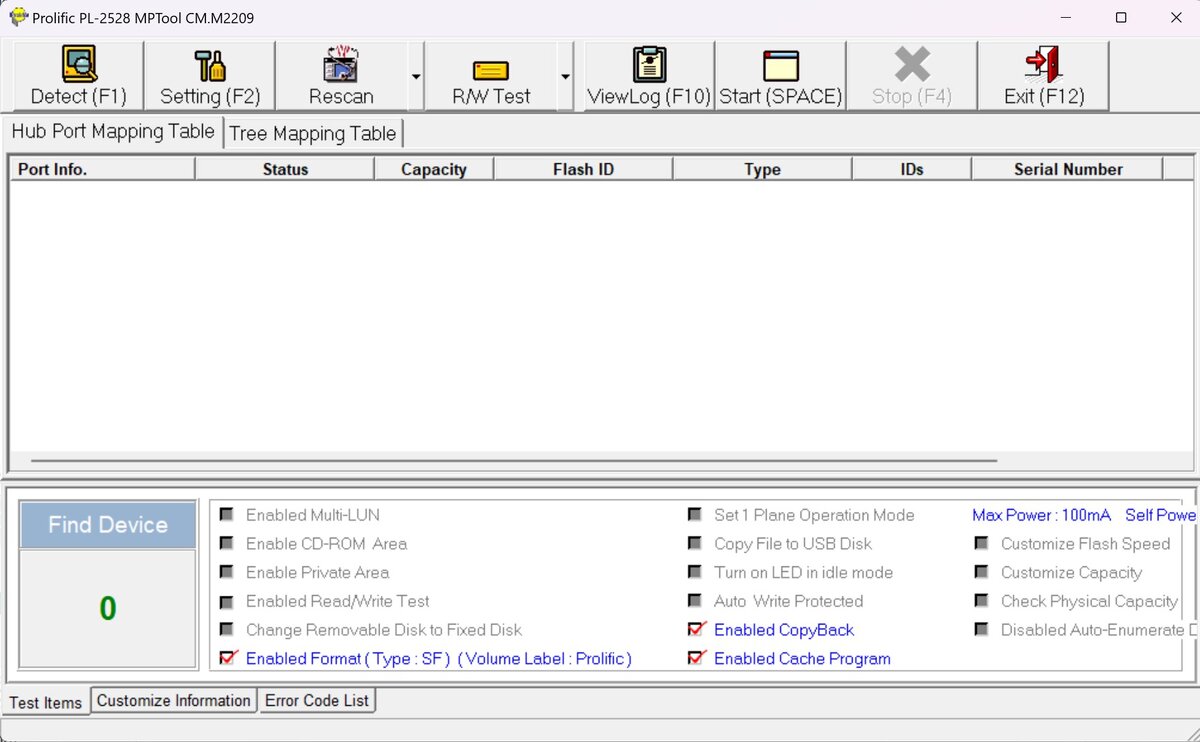The image size is (1200, 742).
Task: Click the Type column header
Action: click(762, 169)
